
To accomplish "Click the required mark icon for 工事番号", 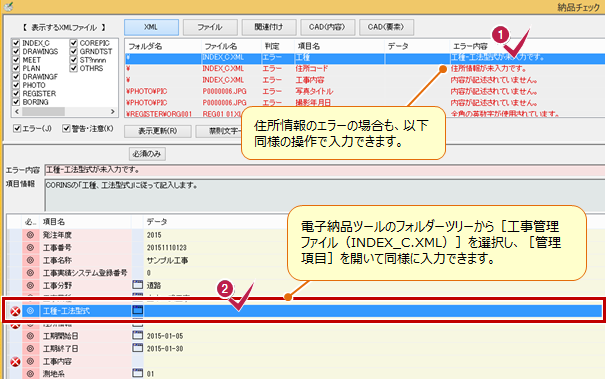I will pos(30,247).
